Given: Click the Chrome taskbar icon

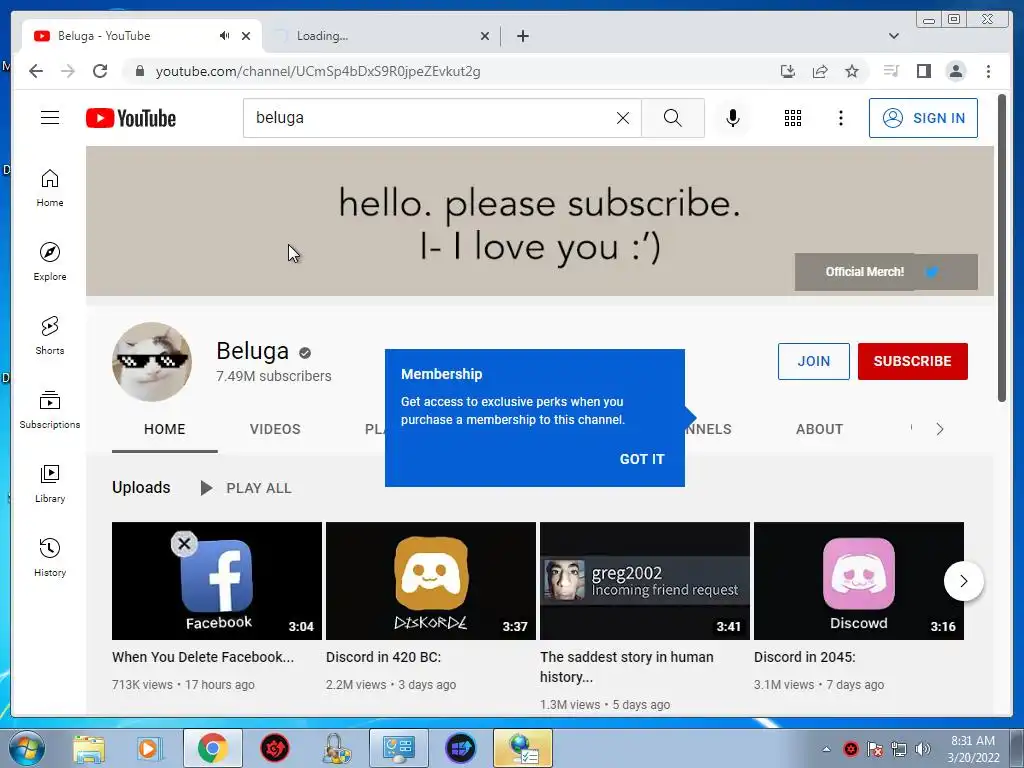Looking at the screenshot, I should tap(212, 748).
